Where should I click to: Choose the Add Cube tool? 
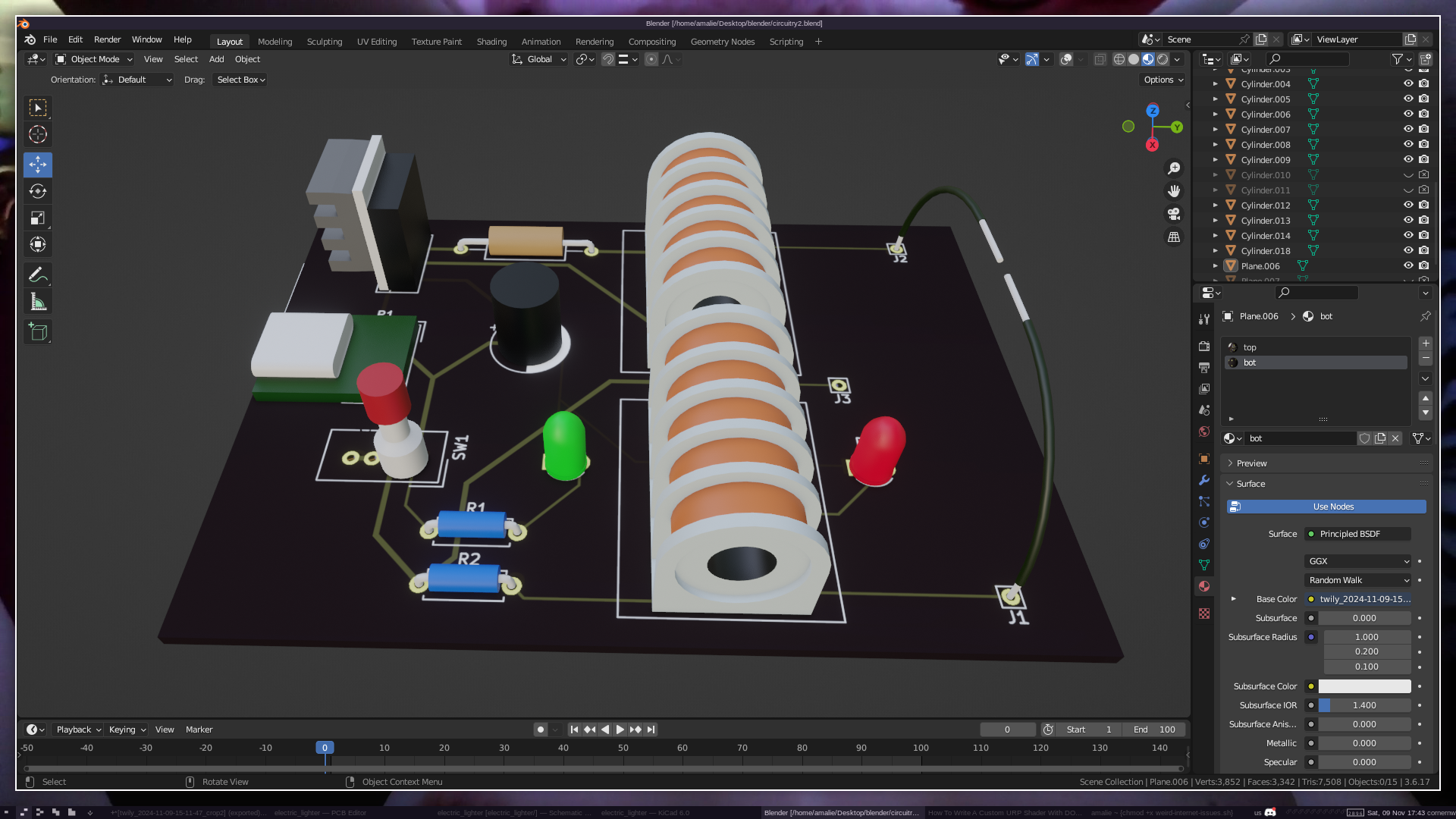(x=38, y=332)
